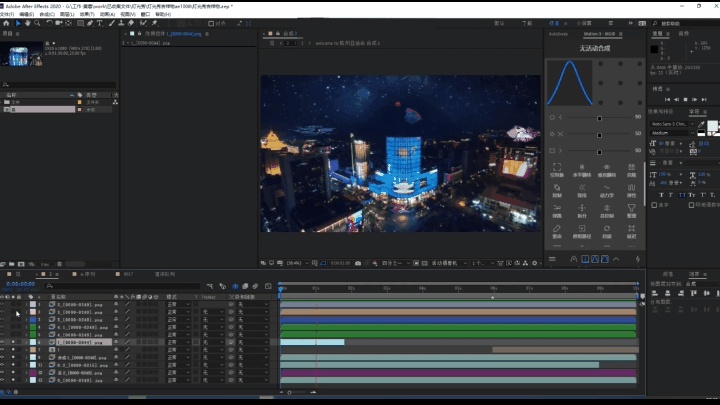Open the 合成(C) composition menu

pos(47,14)
